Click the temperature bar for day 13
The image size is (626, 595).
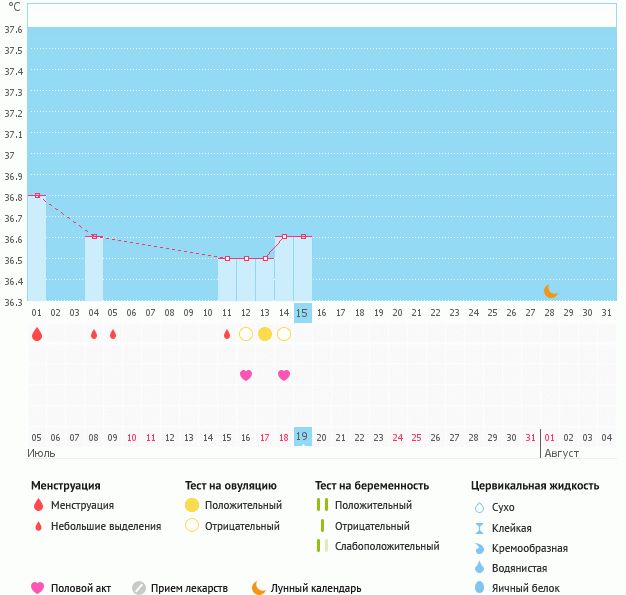tap(265, 280)
